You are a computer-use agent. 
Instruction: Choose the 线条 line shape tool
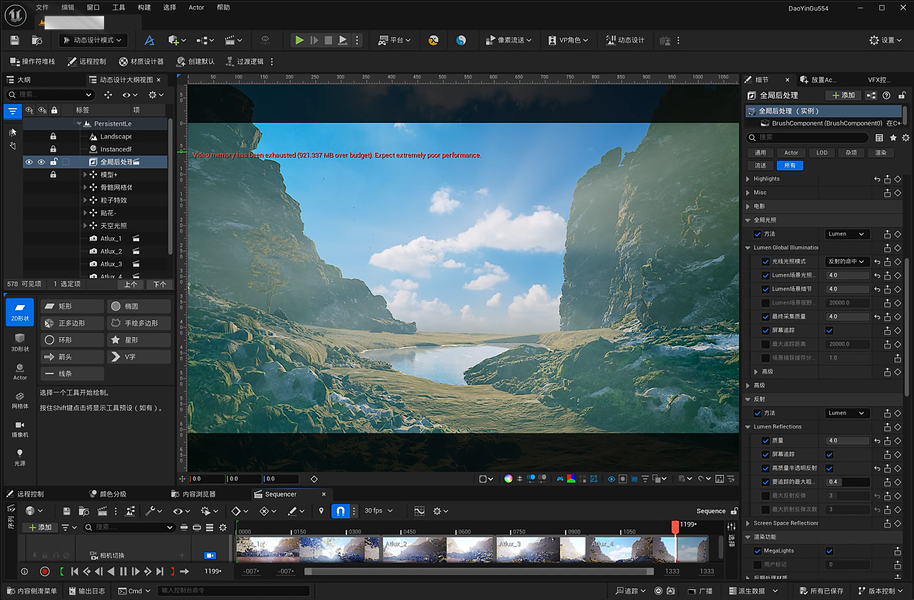[72, 374]
